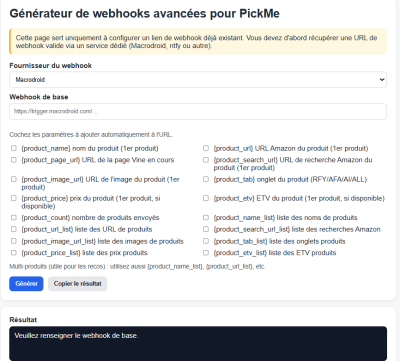Check the {product_count} checkbox
400x361 pixels.
click(x=14, y=217)
